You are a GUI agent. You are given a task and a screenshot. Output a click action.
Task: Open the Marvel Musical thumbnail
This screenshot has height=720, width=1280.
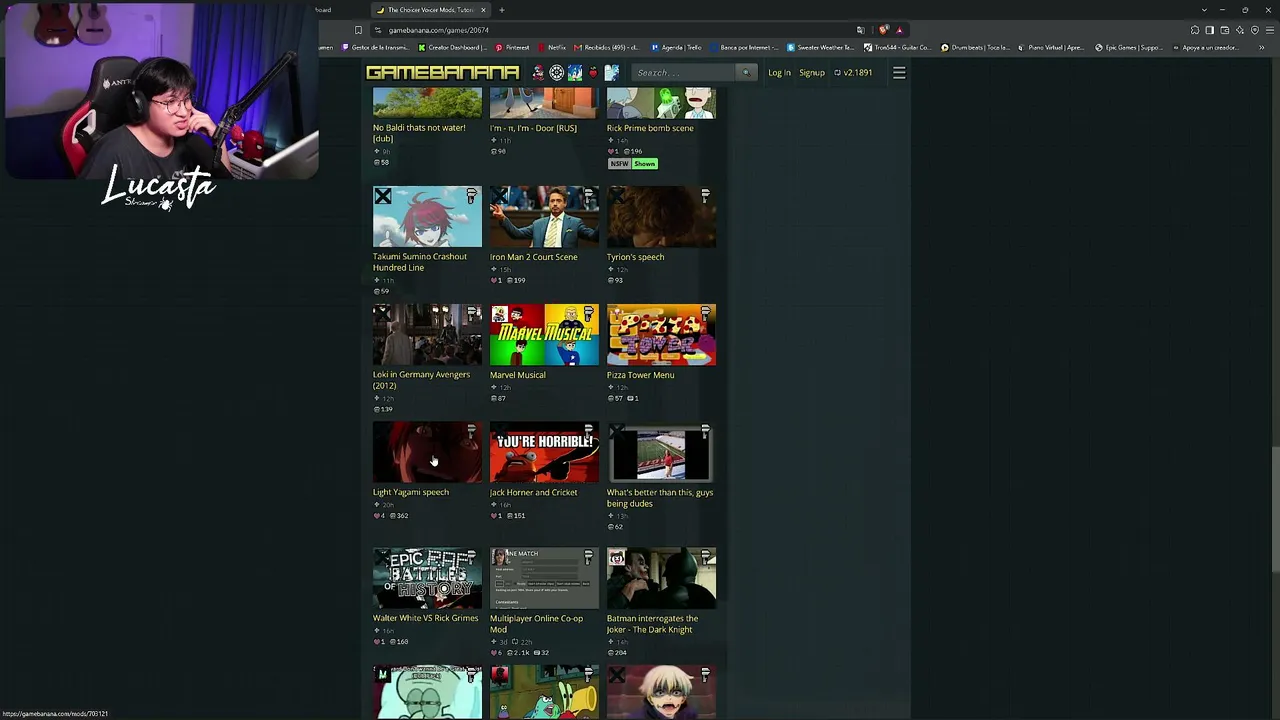click(x=544, y=335)
